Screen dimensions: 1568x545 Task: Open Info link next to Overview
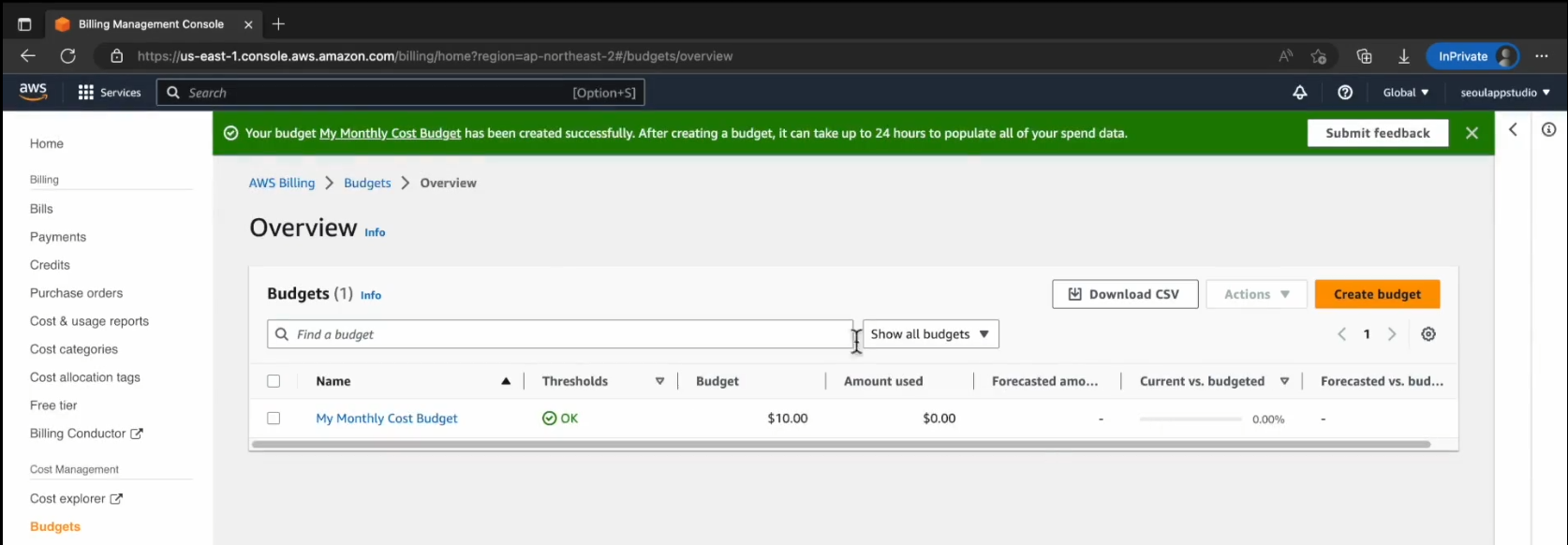click(x=375, y=232)
